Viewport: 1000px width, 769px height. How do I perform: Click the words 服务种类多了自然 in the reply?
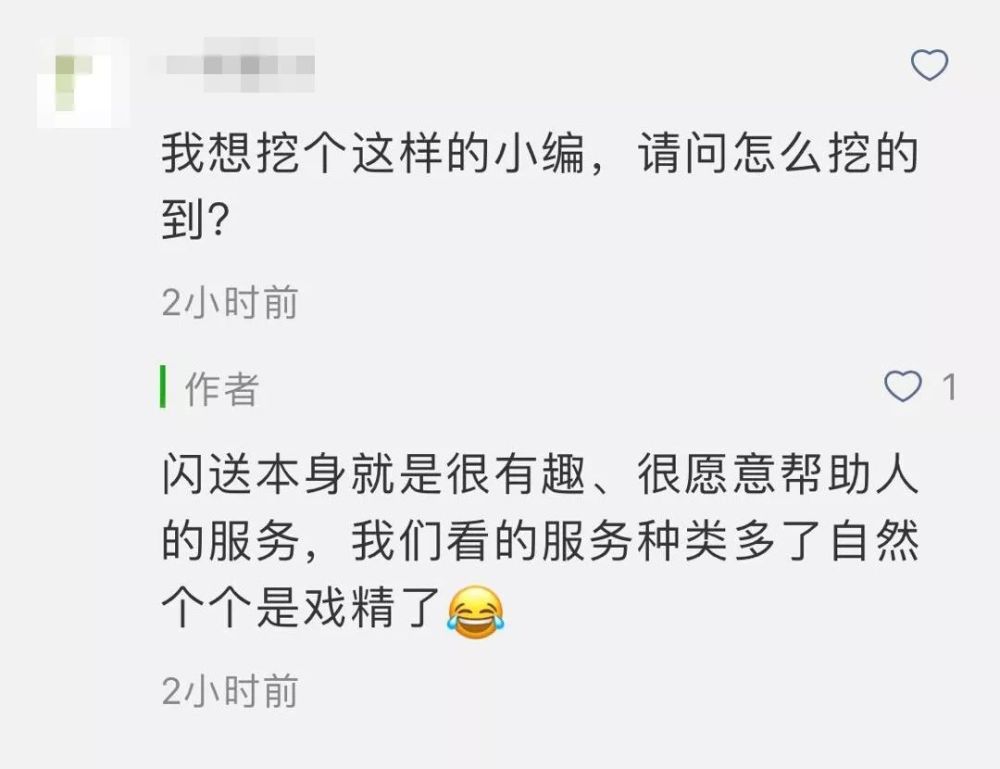[x=730, y=541]
